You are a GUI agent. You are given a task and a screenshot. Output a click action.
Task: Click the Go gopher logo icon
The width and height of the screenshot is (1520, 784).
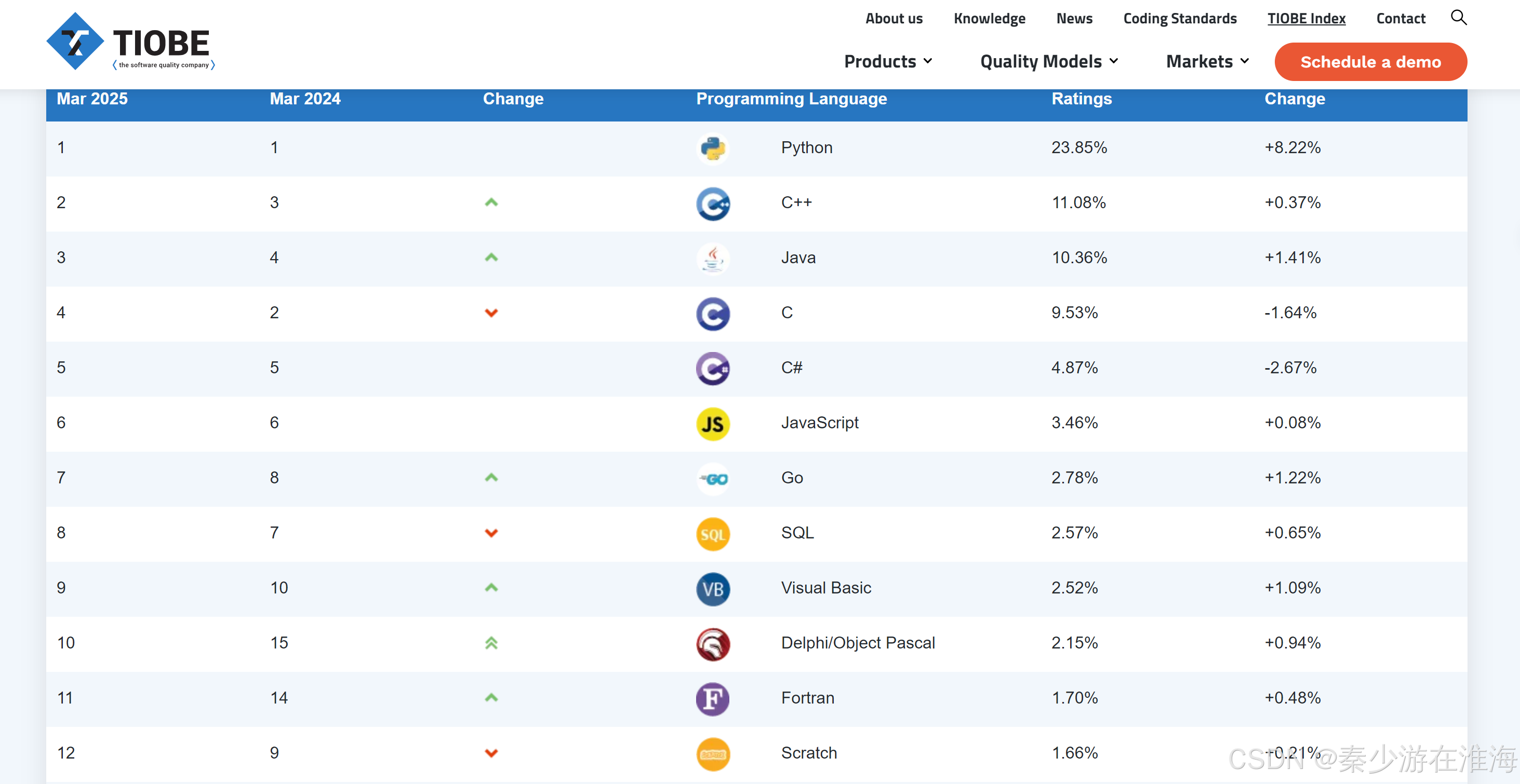coord(713,478)
